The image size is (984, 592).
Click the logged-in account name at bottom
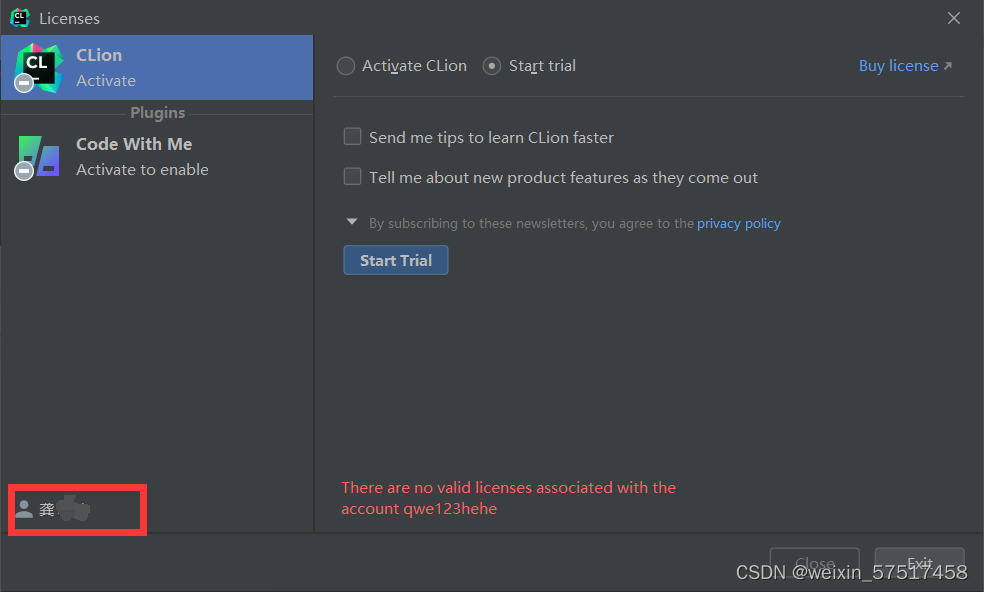tap(66, 510)
